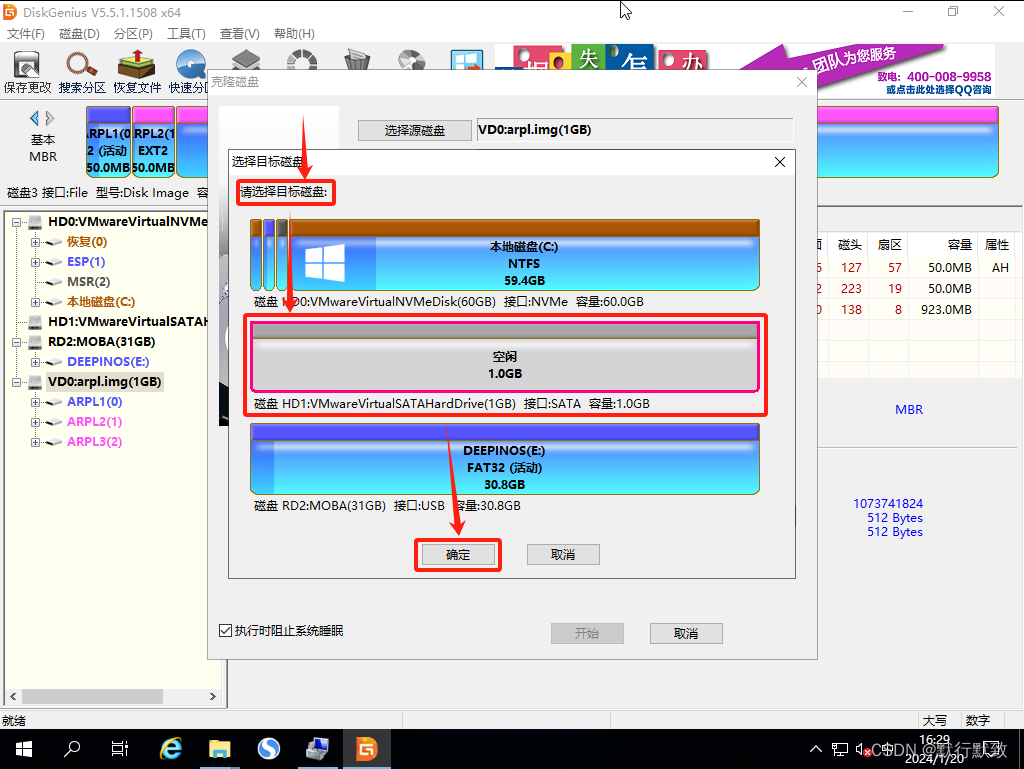Click the 选择源磁盘 button
The height and width of the screenshot is (769, 1024).
tap(415, 131)
